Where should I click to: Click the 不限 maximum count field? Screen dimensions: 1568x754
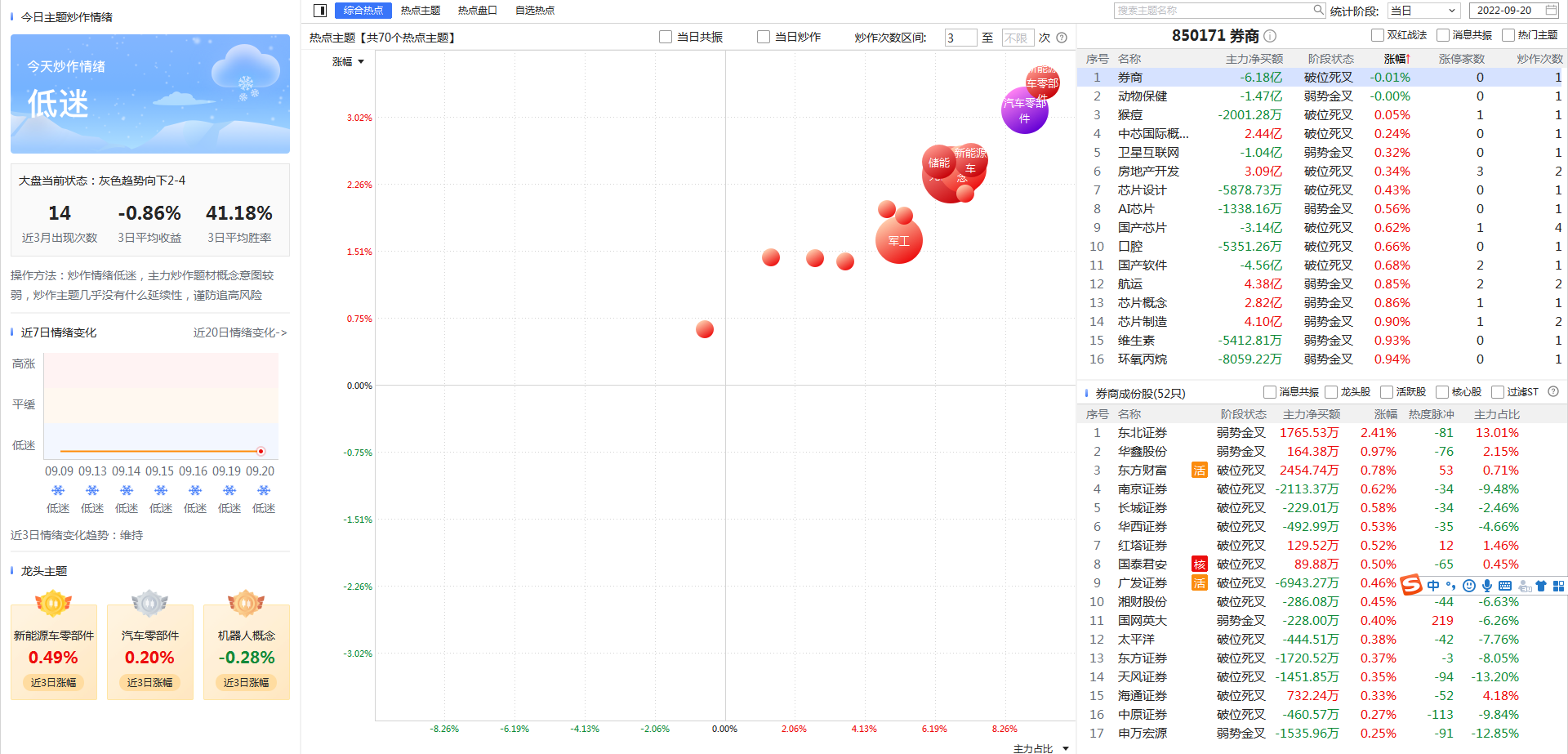point(1018,38)
